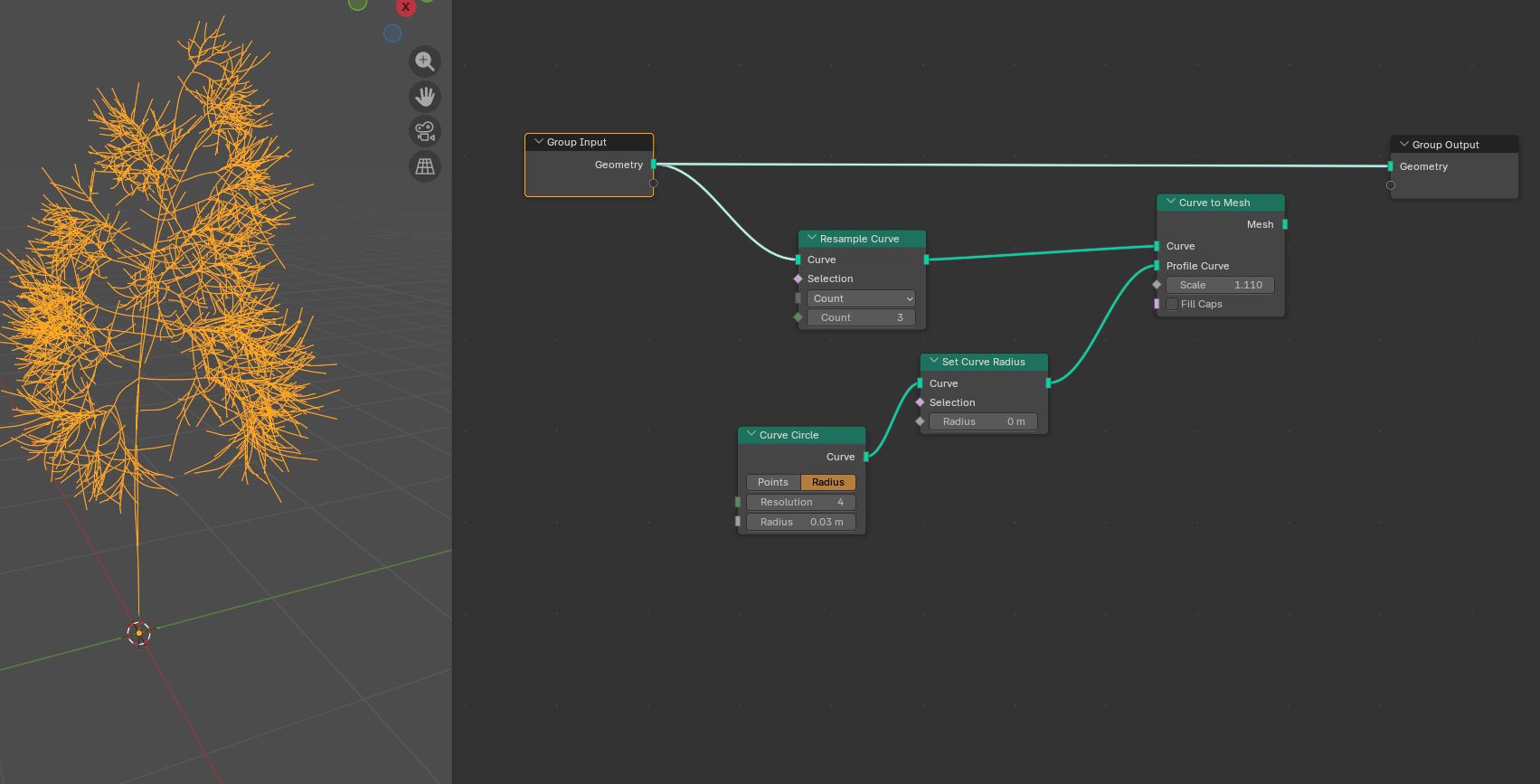
Task: Toggle the camera view icon
Action: click(x=425, y=131)
